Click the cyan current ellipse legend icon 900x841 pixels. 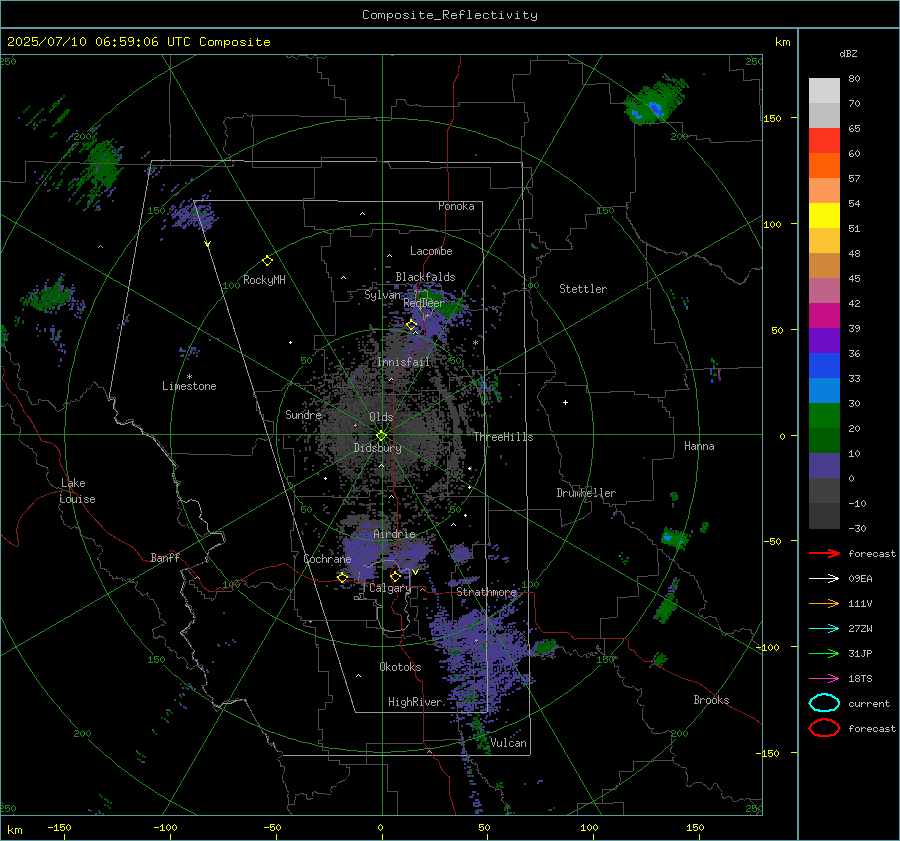pos(824,703)
